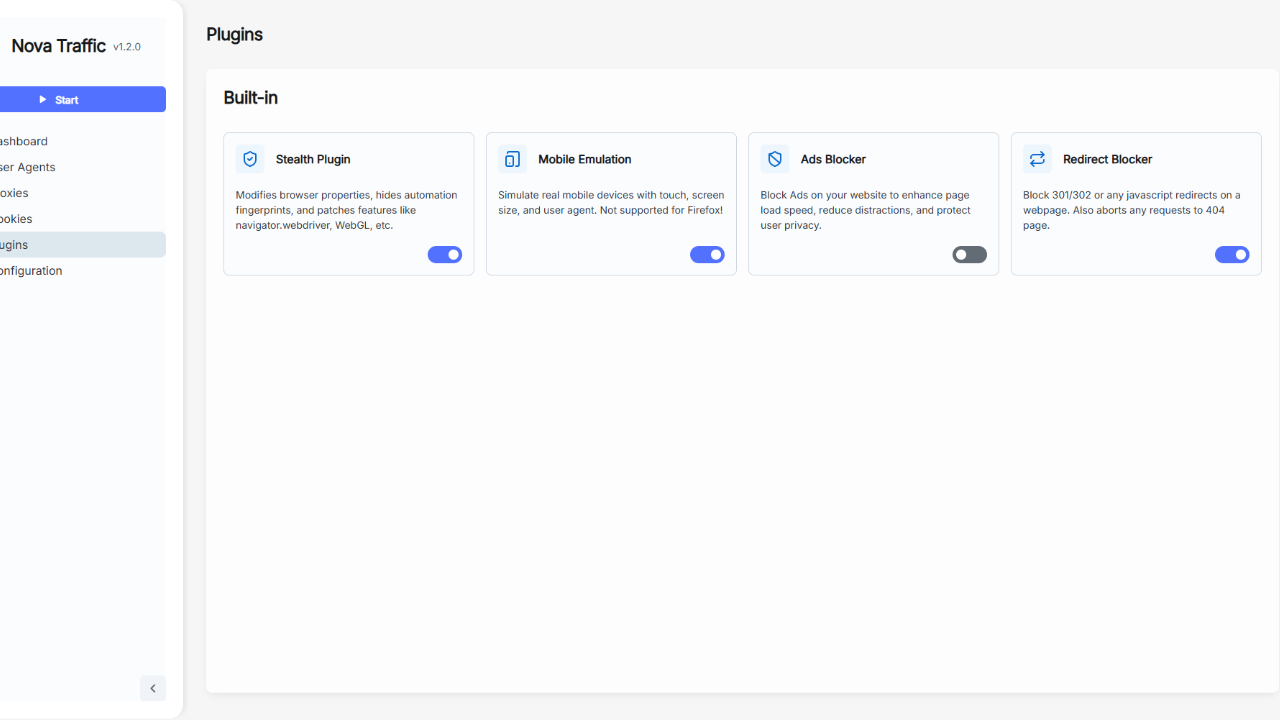Click the Stealth Plugin shield icon
1280x720 pixels.
click(x=250, y=159)
